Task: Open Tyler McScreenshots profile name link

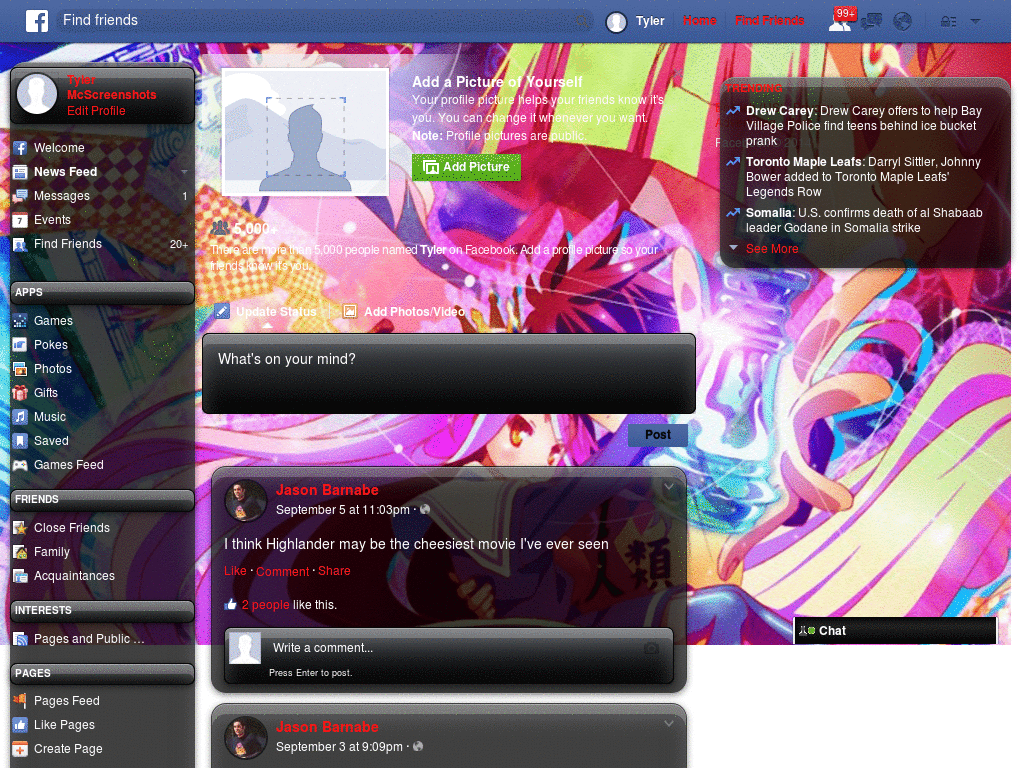Action: coord(111,88)
